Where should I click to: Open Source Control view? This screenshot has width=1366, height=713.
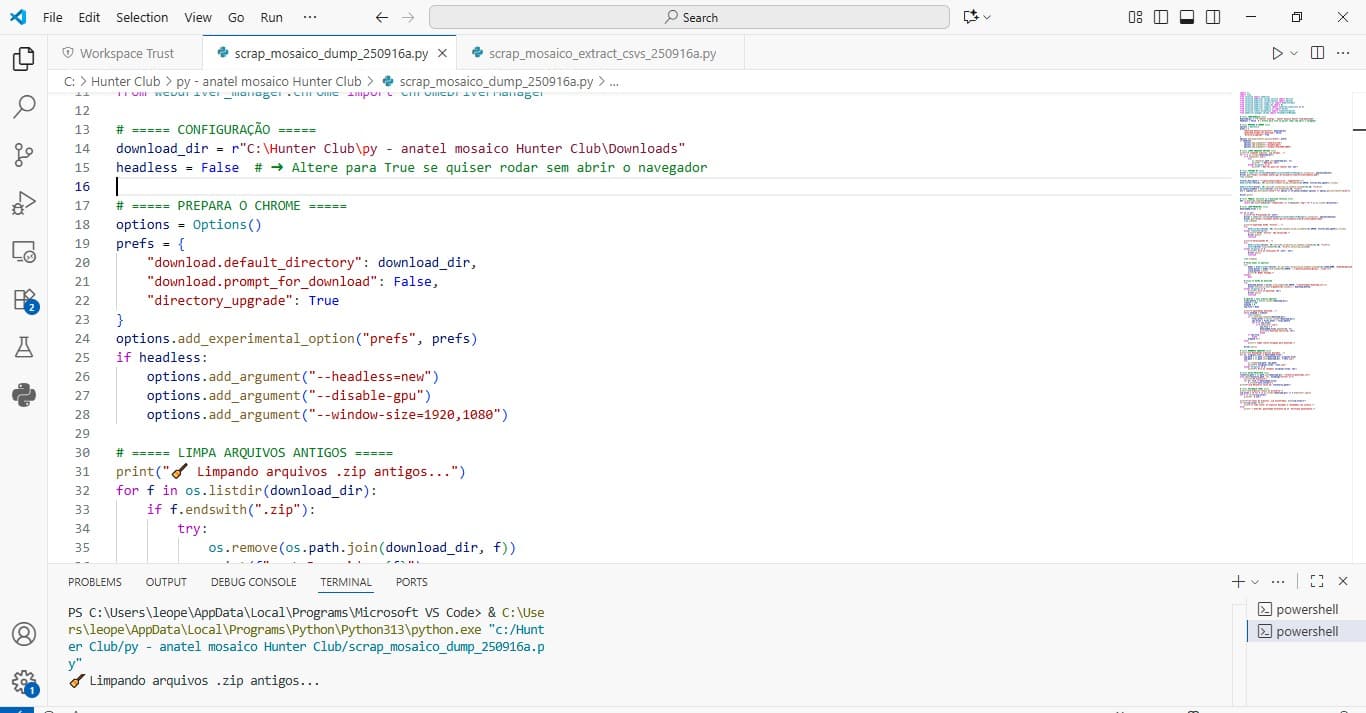click(23, 155)
